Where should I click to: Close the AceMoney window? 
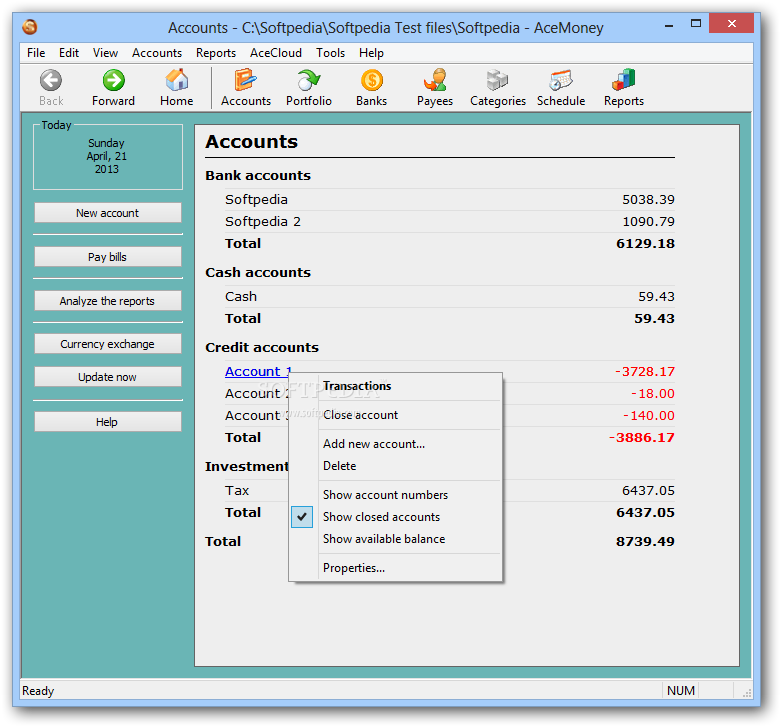731,23
